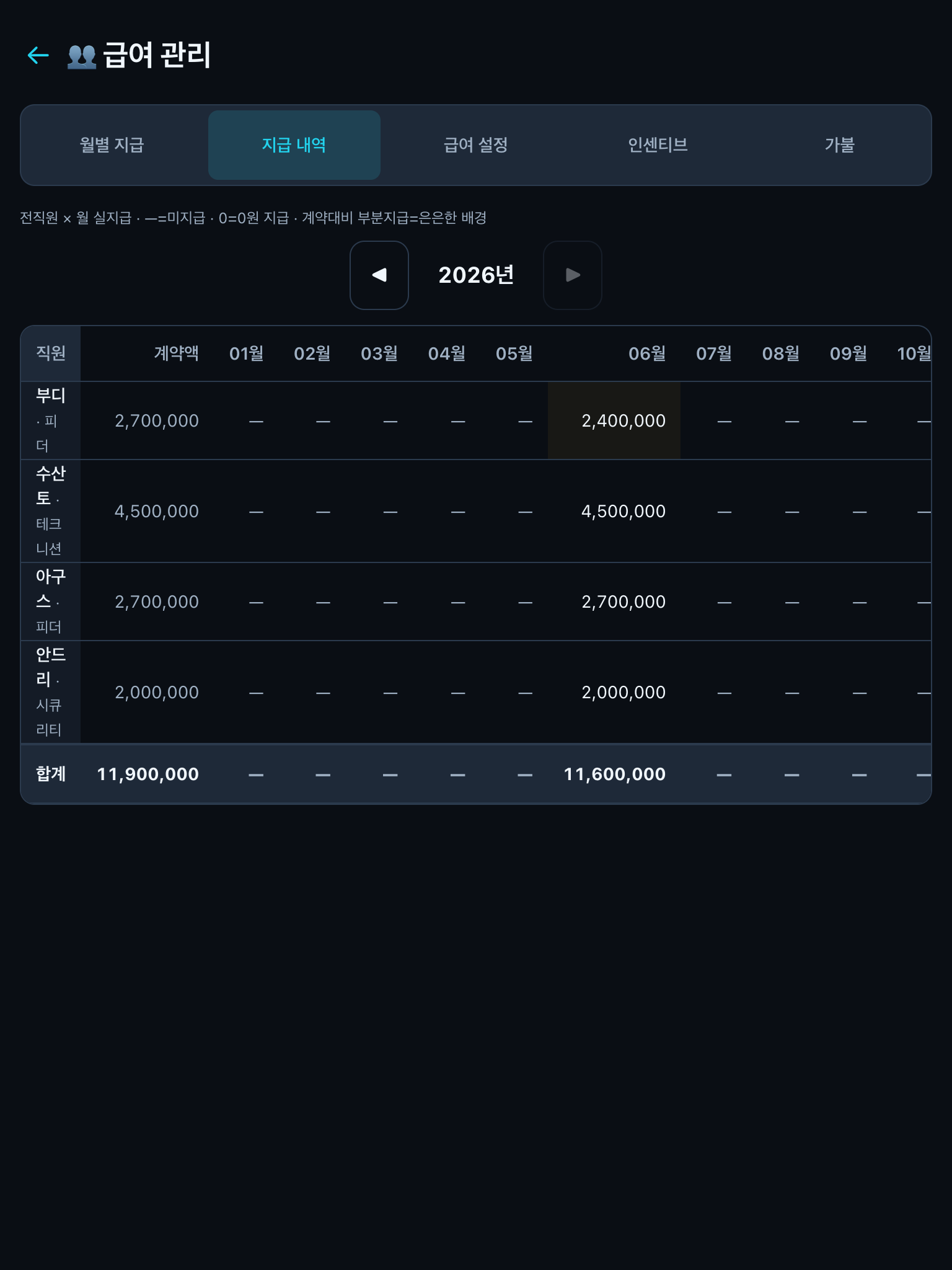Click the 06월 column header

pos(647,353)
